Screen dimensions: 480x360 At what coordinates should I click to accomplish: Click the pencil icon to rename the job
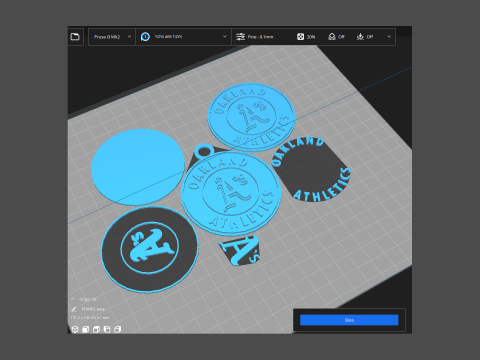click(74, 309)
